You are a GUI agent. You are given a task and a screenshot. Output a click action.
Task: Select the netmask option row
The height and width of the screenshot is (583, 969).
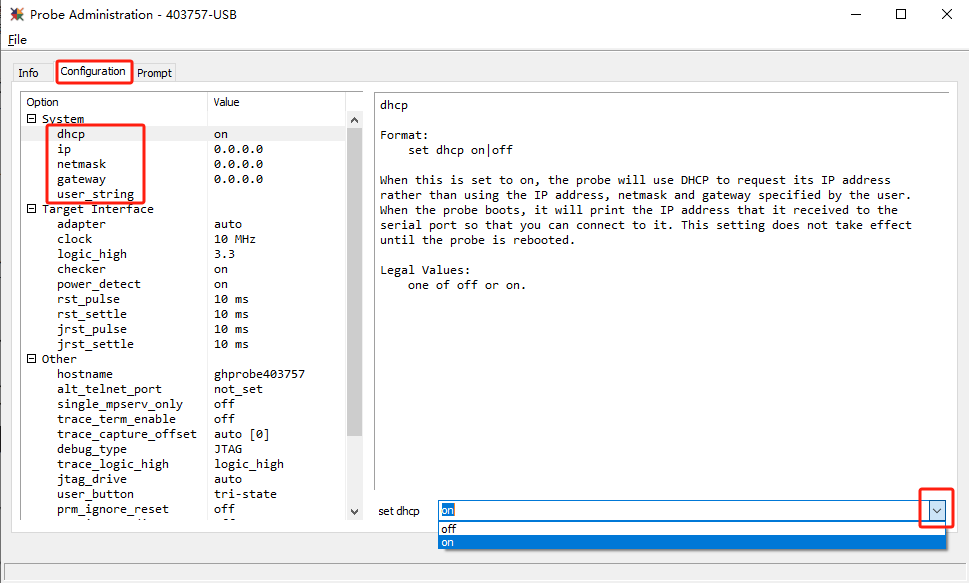[x=81, y=164]
